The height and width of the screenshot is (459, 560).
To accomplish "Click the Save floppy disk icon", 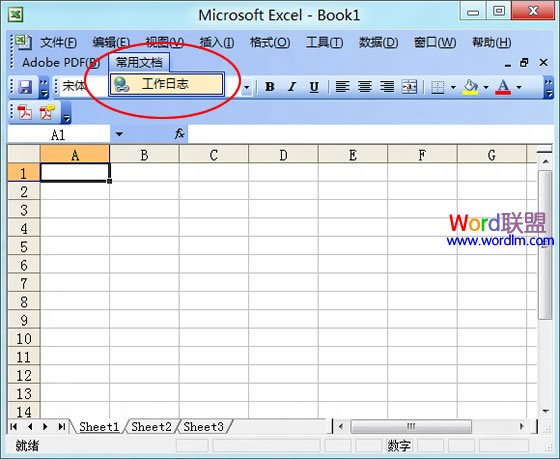I will 25,87.
